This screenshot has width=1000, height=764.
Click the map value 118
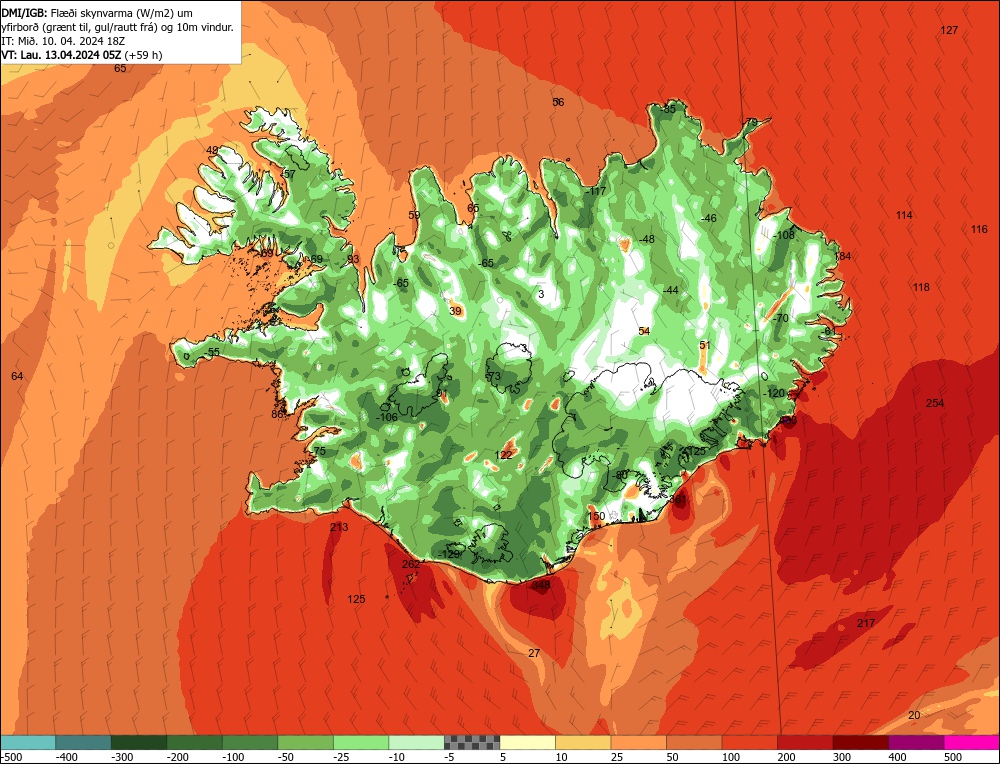tap(921, 287)
